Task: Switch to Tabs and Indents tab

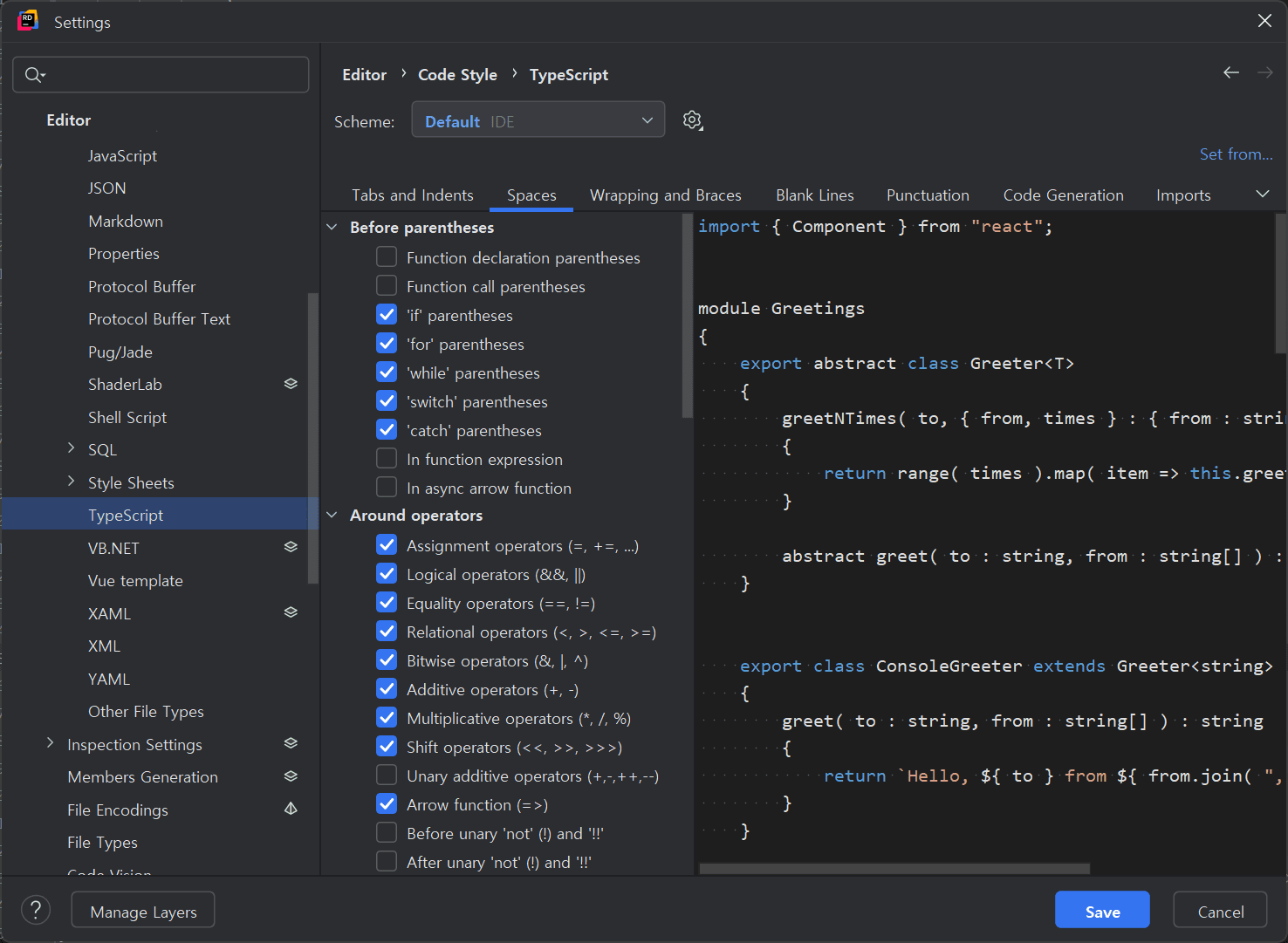Action: coord(413,195)
